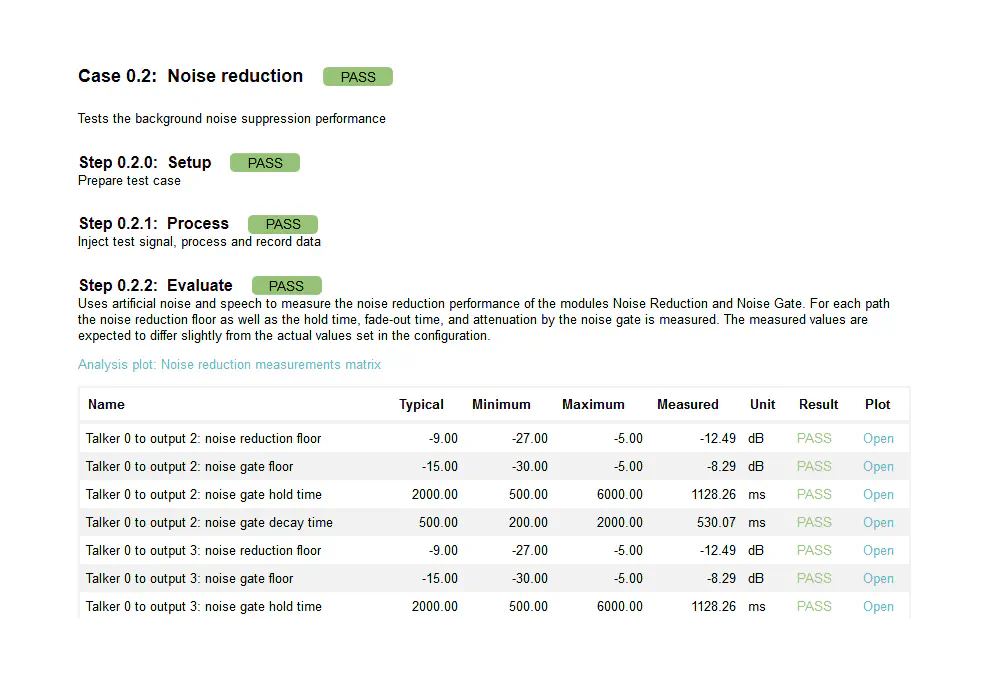Select row name 'Talker 0 to output 2: noise gate hold time'
This screenshot has height=680, width=1000.
(x=203, y=494)
